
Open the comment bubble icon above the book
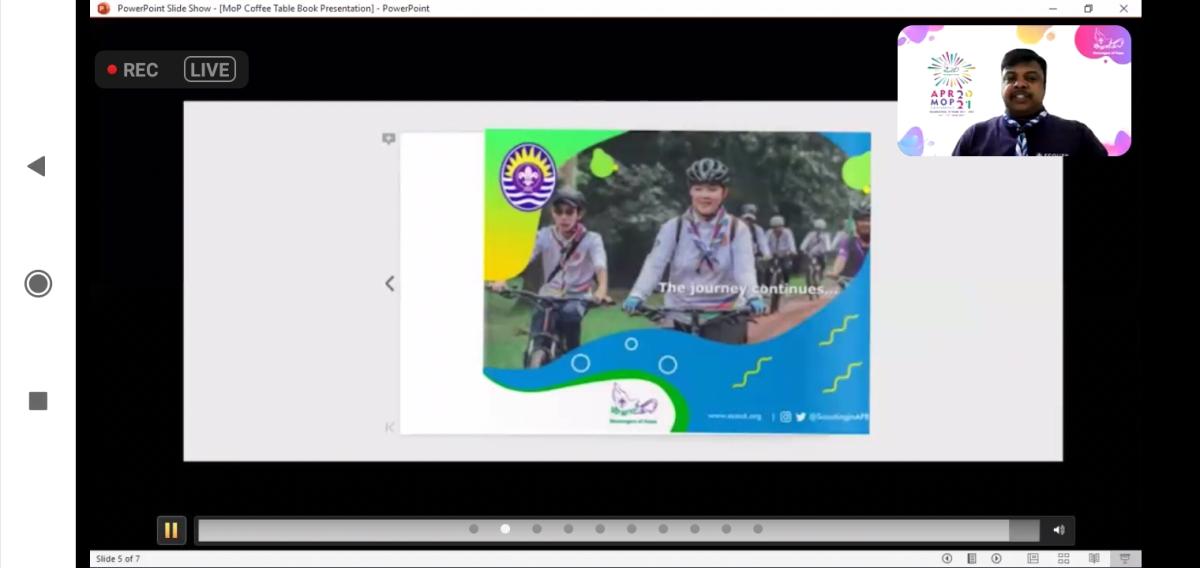click(389, 139)
